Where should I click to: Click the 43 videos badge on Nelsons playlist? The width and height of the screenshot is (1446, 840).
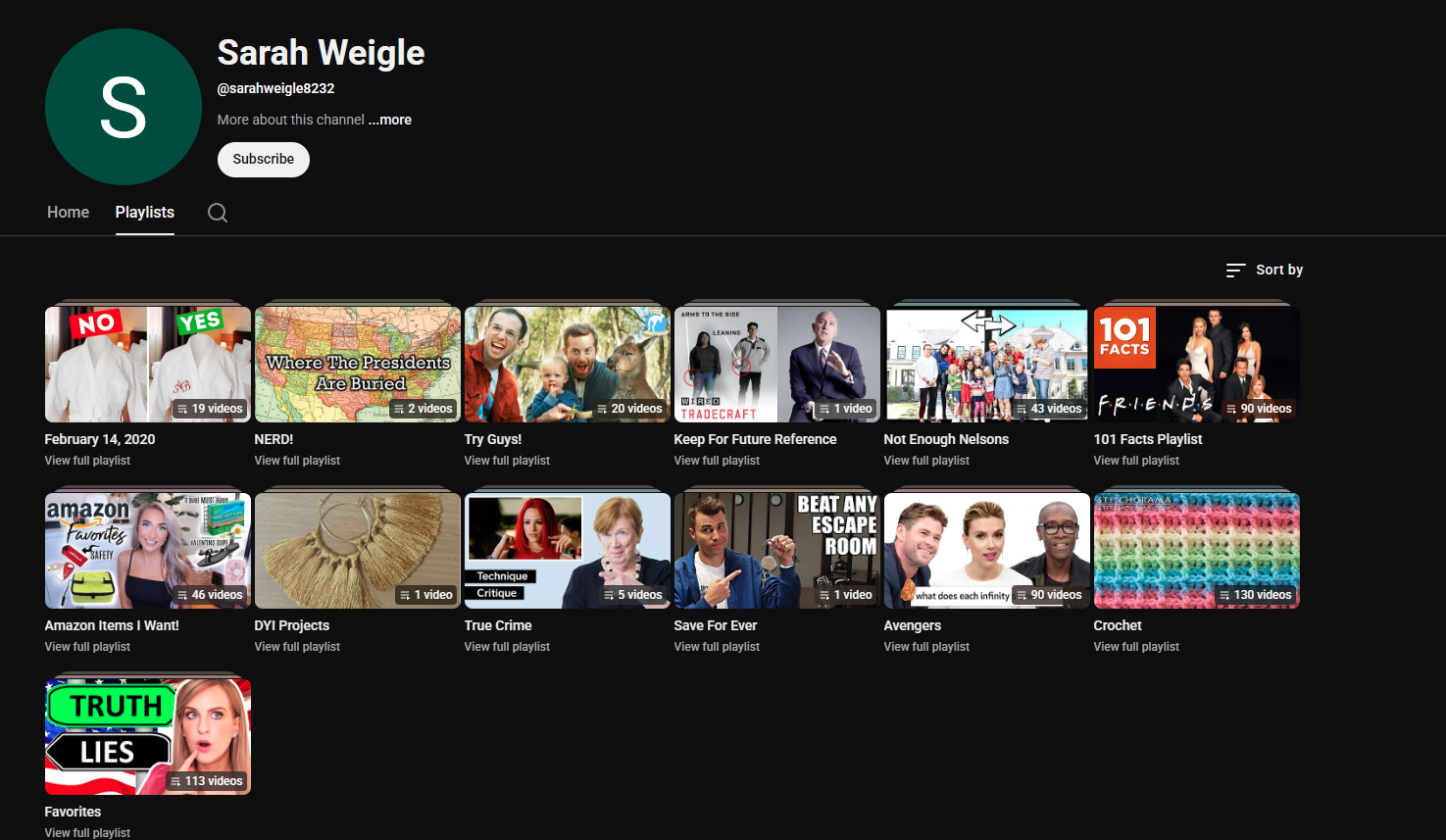pos(1049,409)
